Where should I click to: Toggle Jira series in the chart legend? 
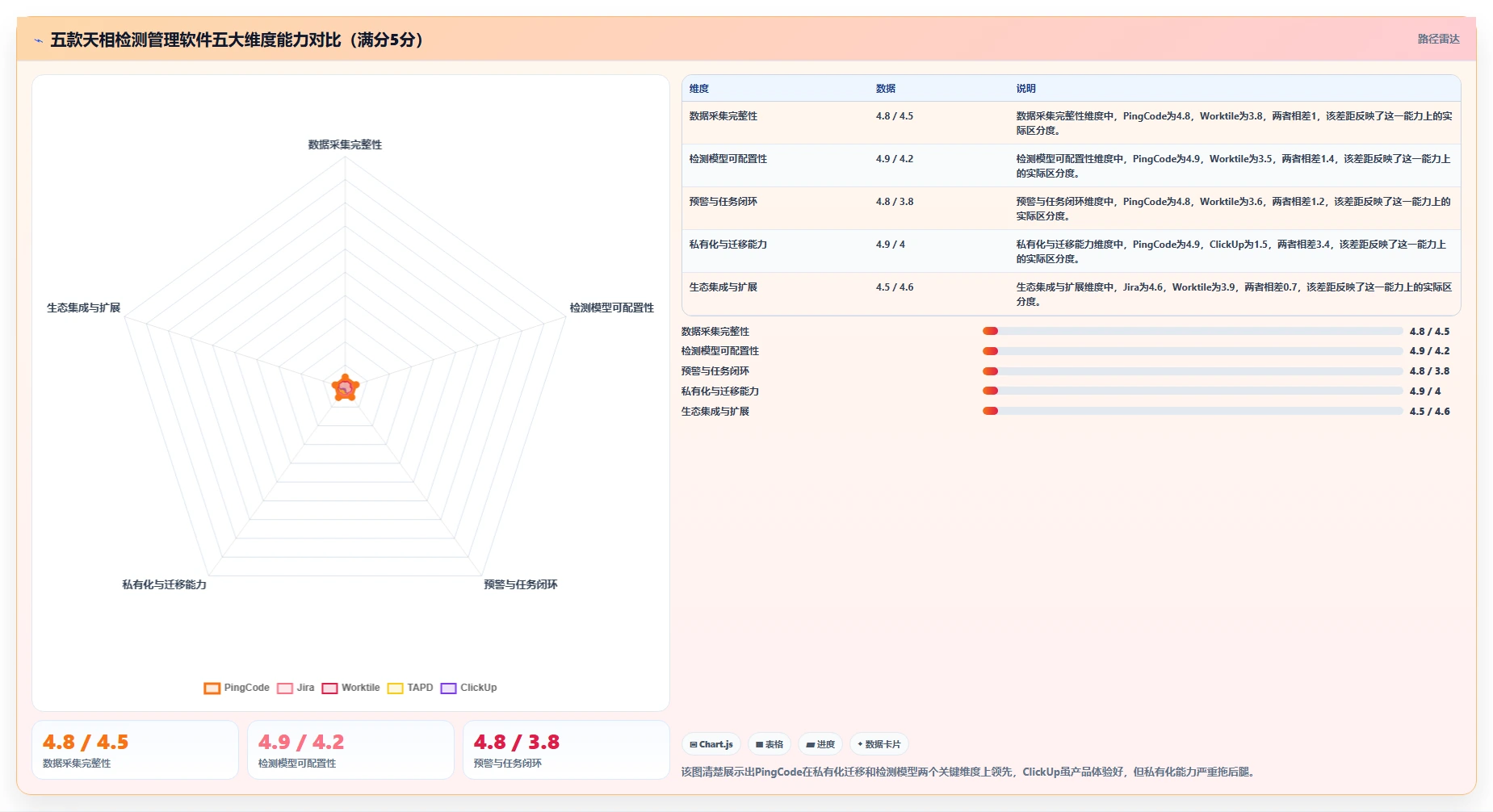coord(296,688)
